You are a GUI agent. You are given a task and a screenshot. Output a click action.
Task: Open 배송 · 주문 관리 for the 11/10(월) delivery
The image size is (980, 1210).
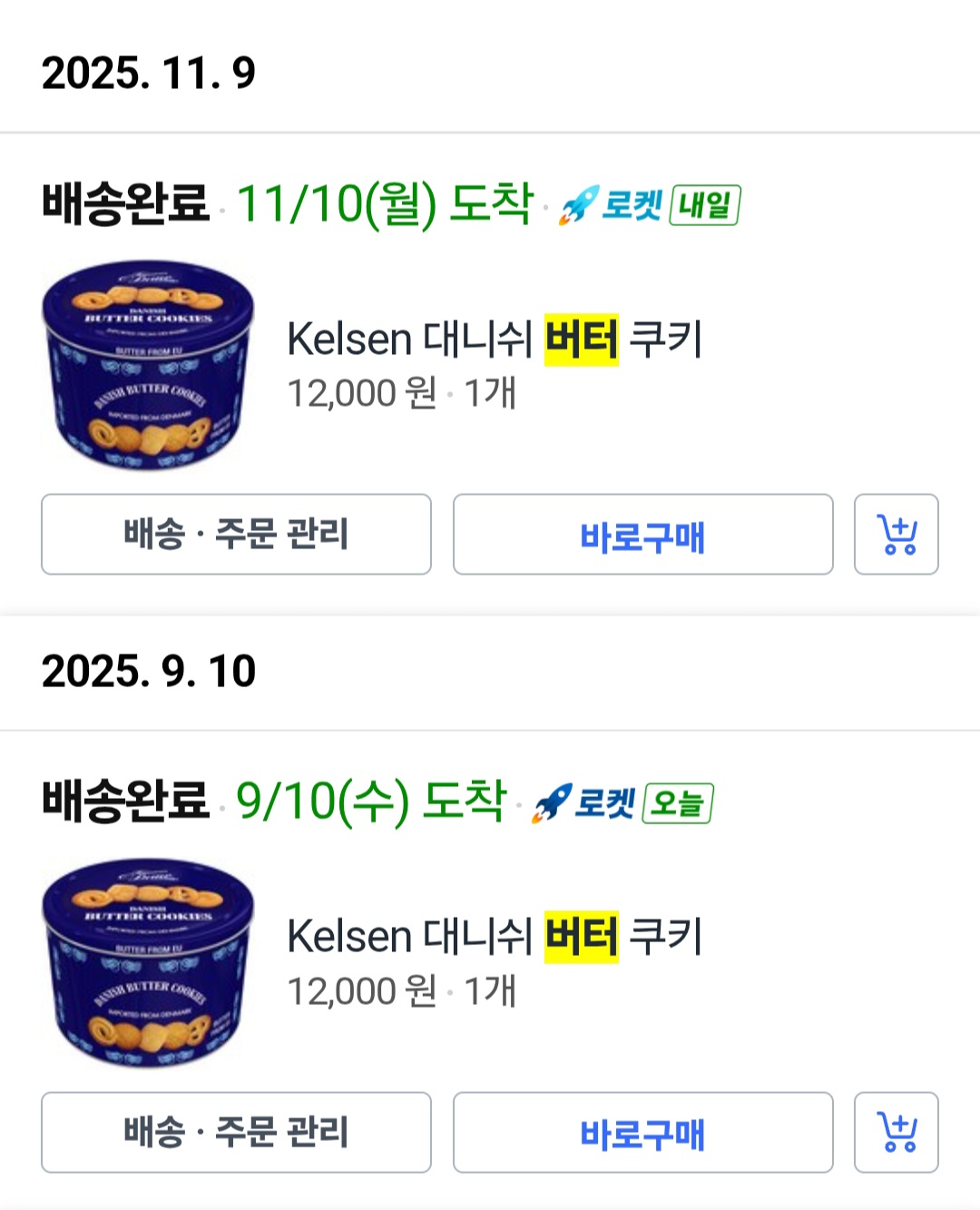point(236,535)
